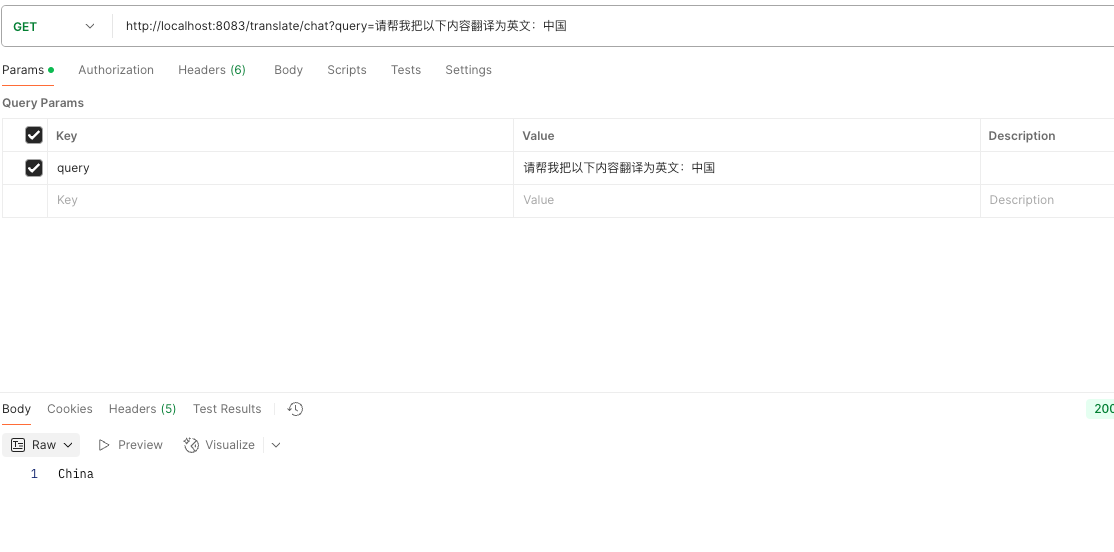The height and width of the screenshot is (552, 1114).
Task: Switch to the request Body tab
Action: pos(288,70)
